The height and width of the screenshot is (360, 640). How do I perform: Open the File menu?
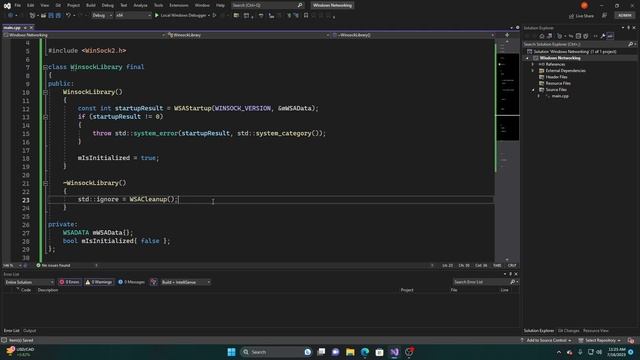[x=18, y=5]
